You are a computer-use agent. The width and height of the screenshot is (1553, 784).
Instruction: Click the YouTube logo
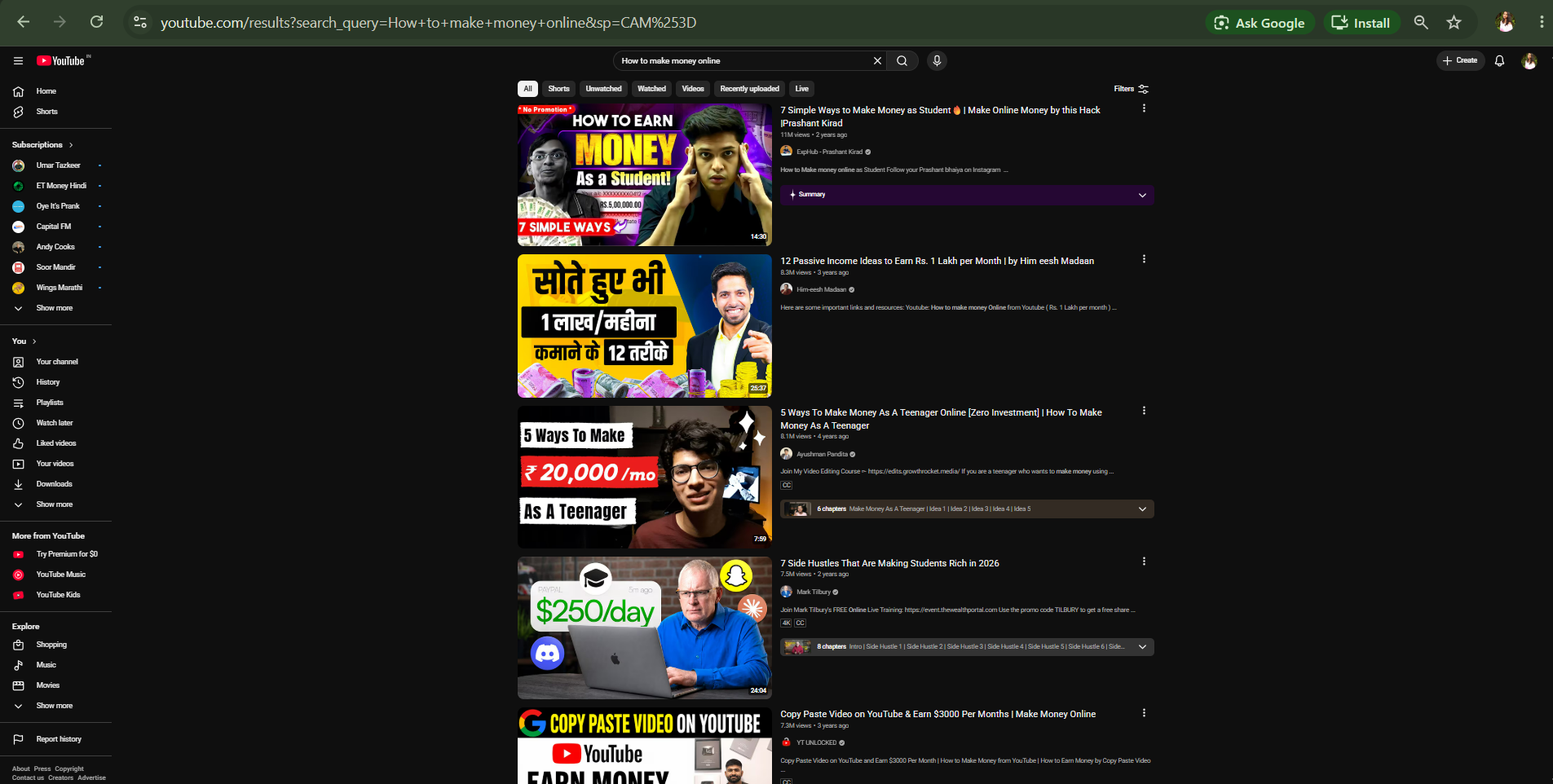point(62,61)
